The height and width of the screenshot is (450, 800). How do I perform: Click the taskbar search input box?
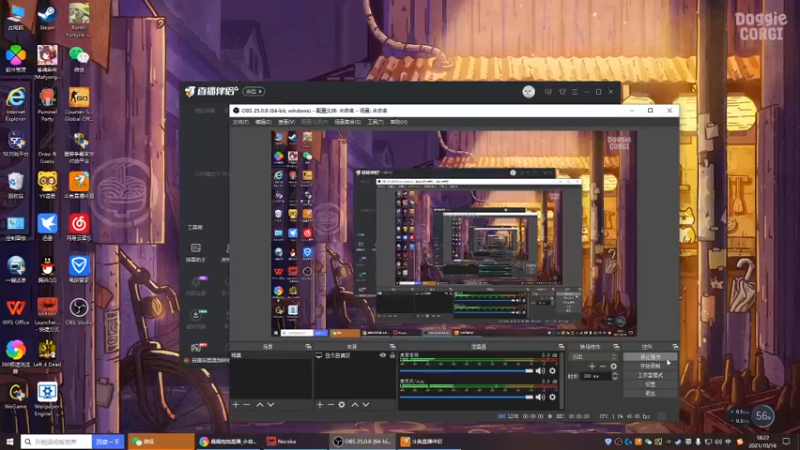coord(57,441)
